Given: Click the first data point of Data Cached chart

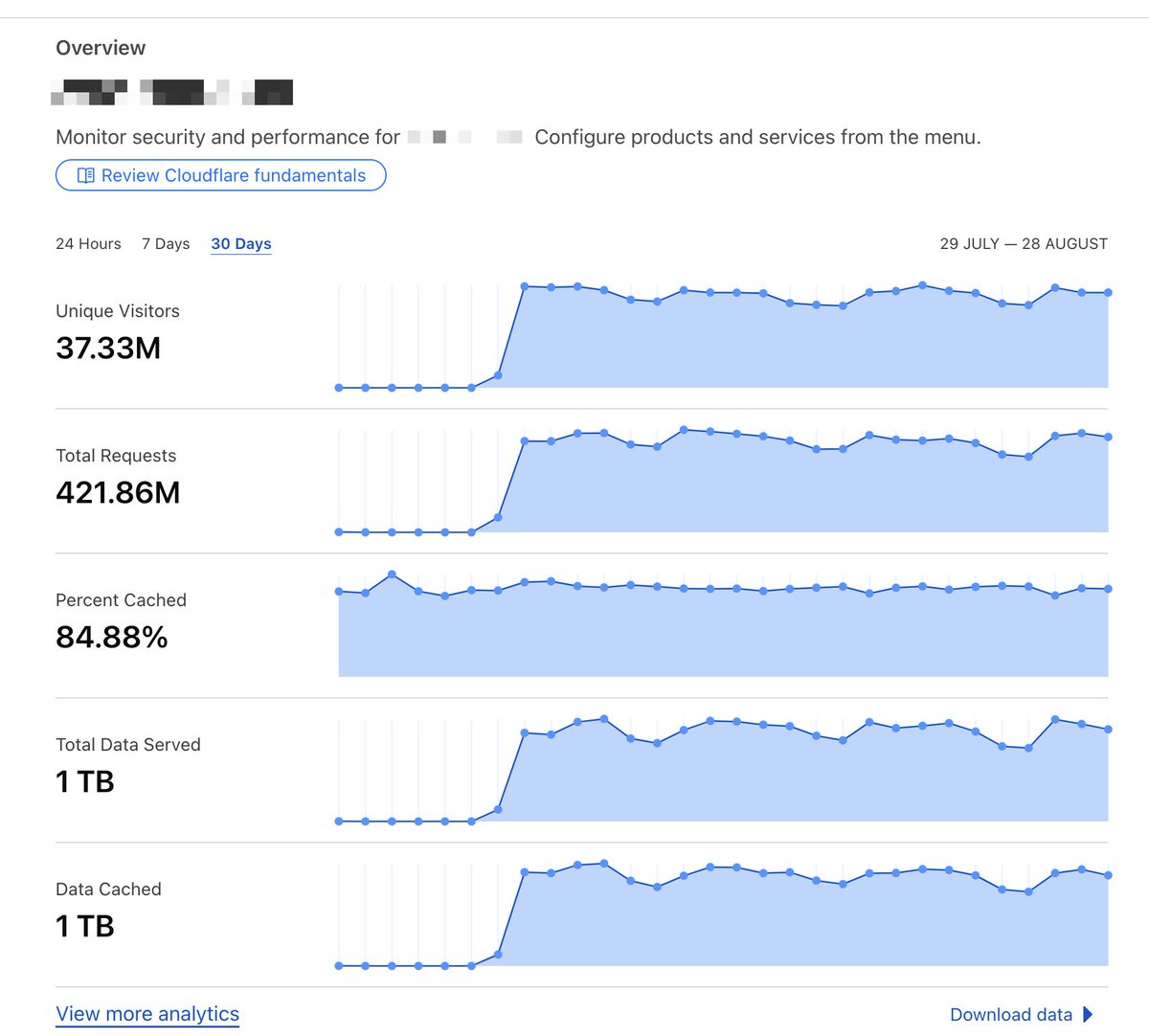Looking at the screenshot, I should pos(339,966).
